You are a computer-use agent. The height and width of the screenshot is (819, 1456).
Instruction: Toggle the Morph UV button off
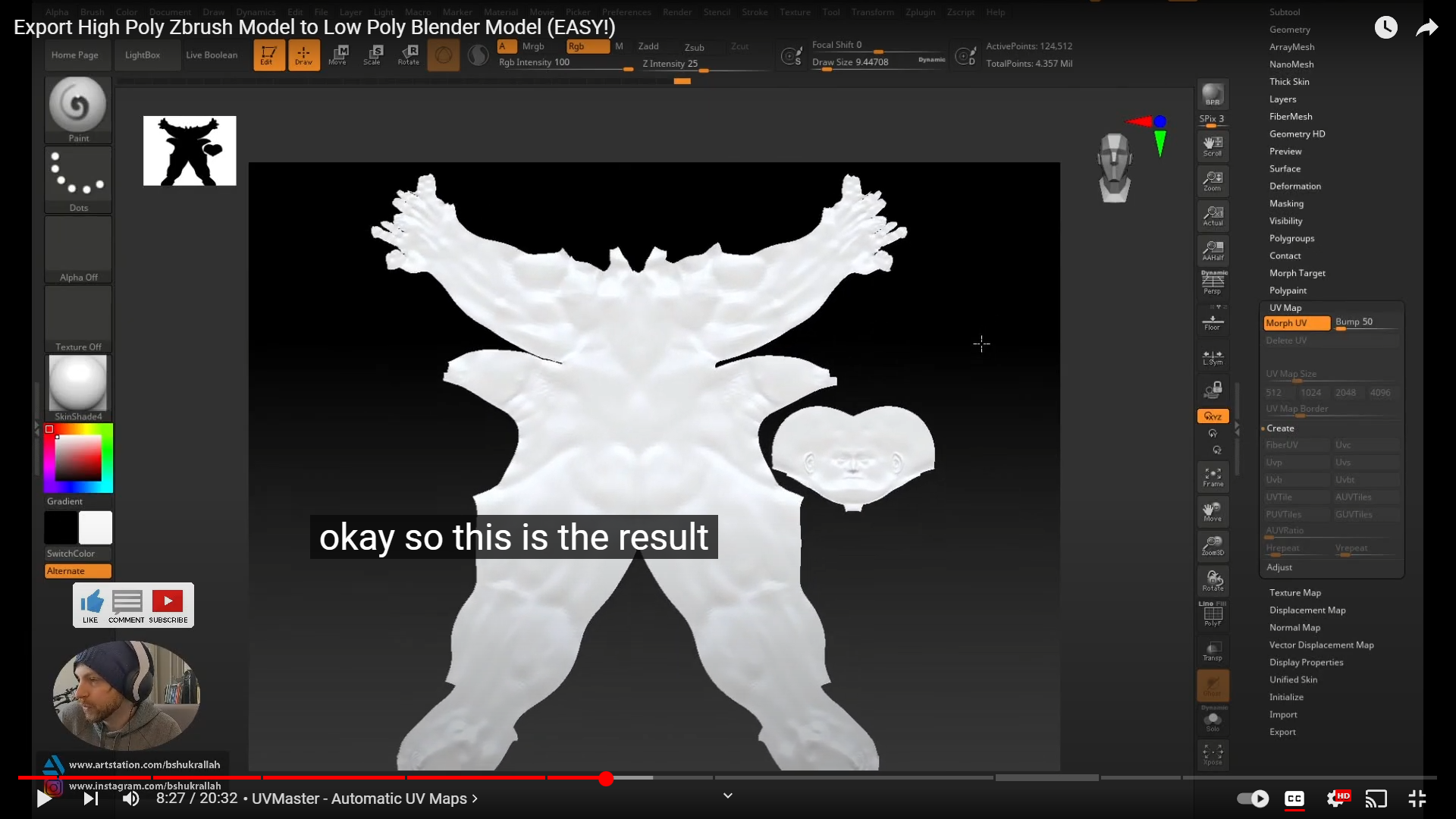click(1296, 323)
